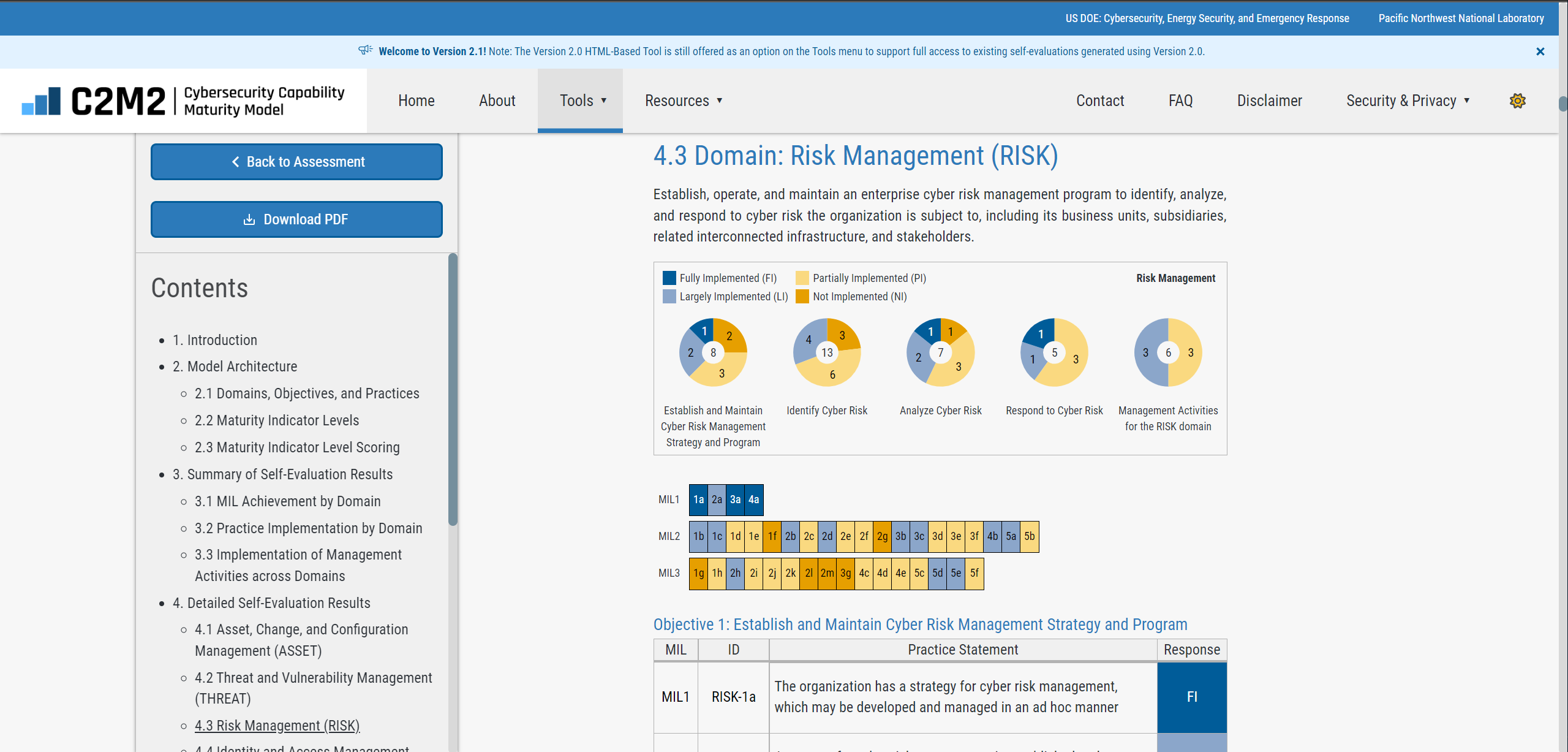Go to the About page

click(497, 101)
